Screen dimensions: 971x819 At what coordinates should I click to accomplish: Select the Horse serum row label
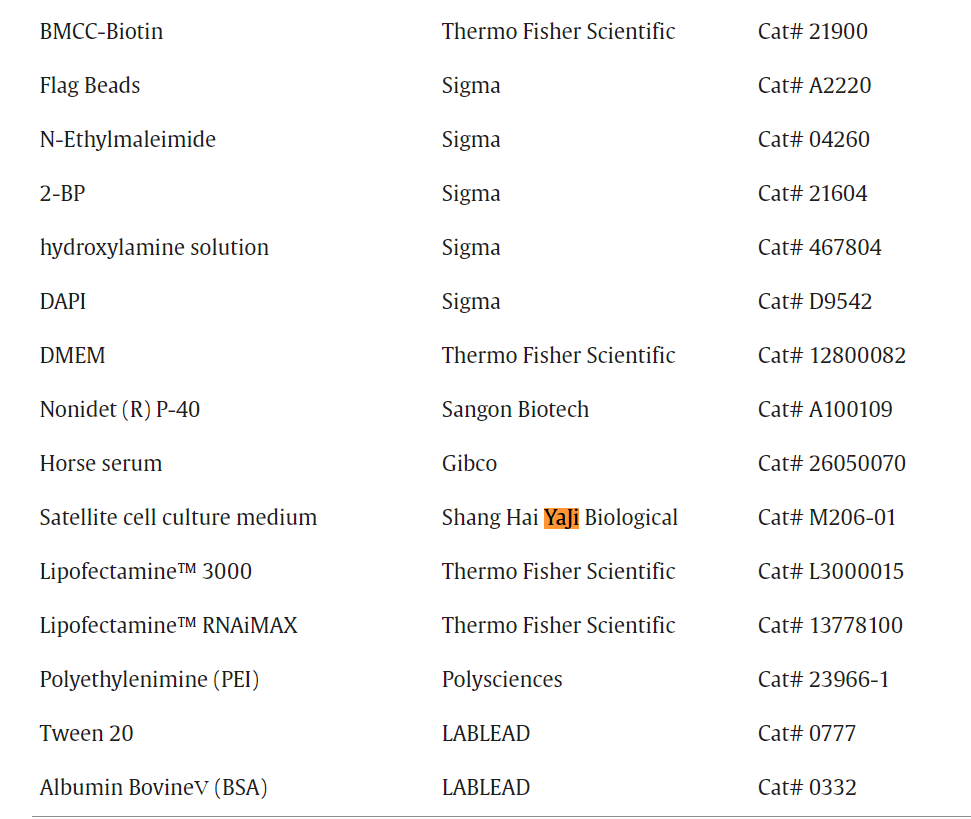tap(101, 464)
